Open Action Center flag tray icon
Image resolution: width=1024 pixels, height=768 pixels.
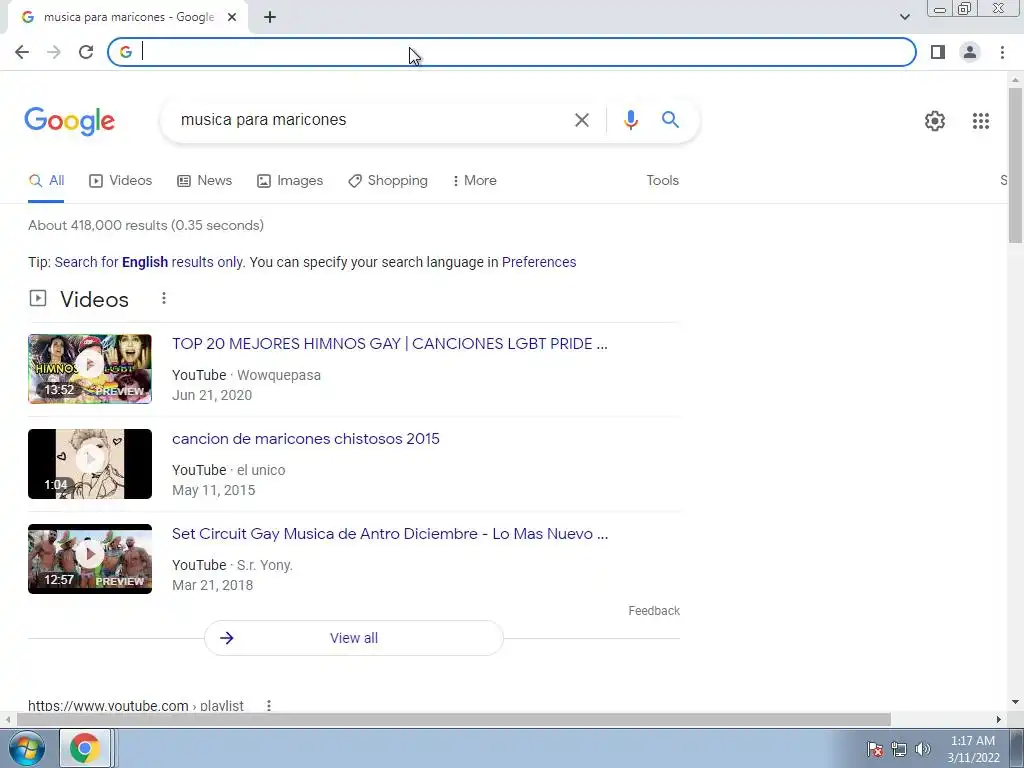point(875,749)
